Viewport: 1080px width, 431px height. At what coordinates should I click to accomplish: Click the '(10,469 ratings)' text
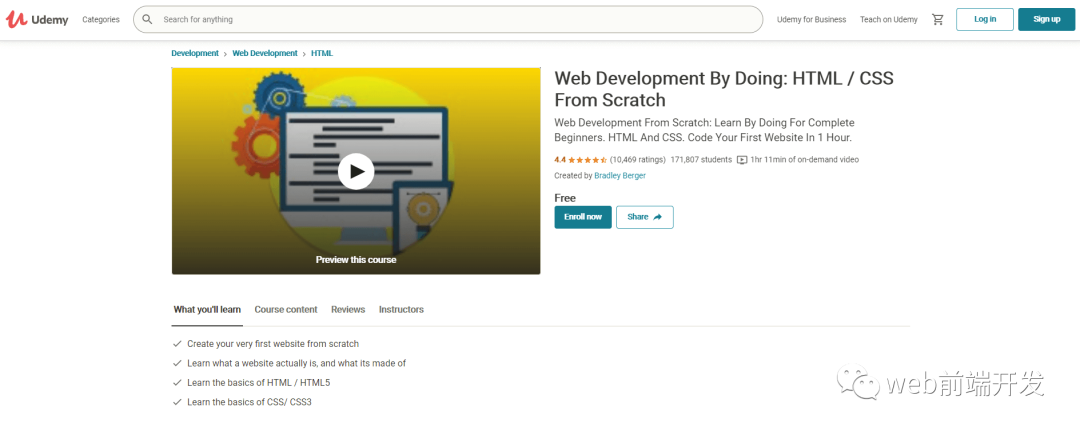click(638, 160)
